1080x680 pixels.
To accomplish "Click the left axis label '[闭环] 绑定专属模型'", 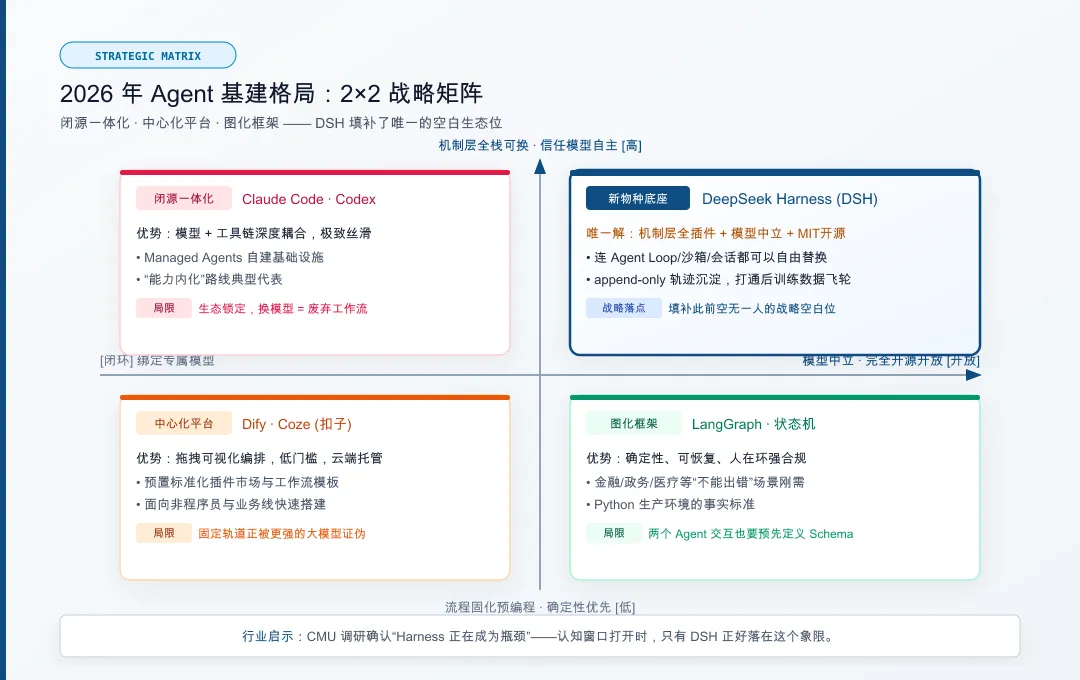I will [157, 360].
